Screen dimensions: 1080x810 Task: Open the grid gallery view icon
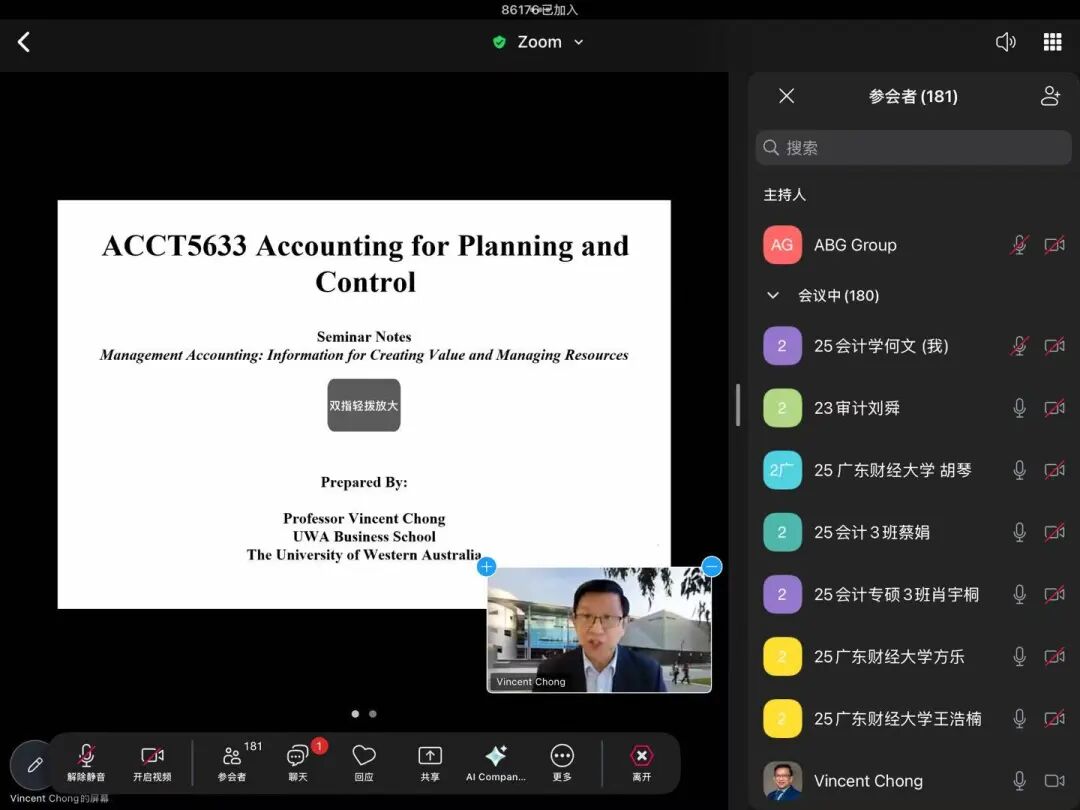1052,42
